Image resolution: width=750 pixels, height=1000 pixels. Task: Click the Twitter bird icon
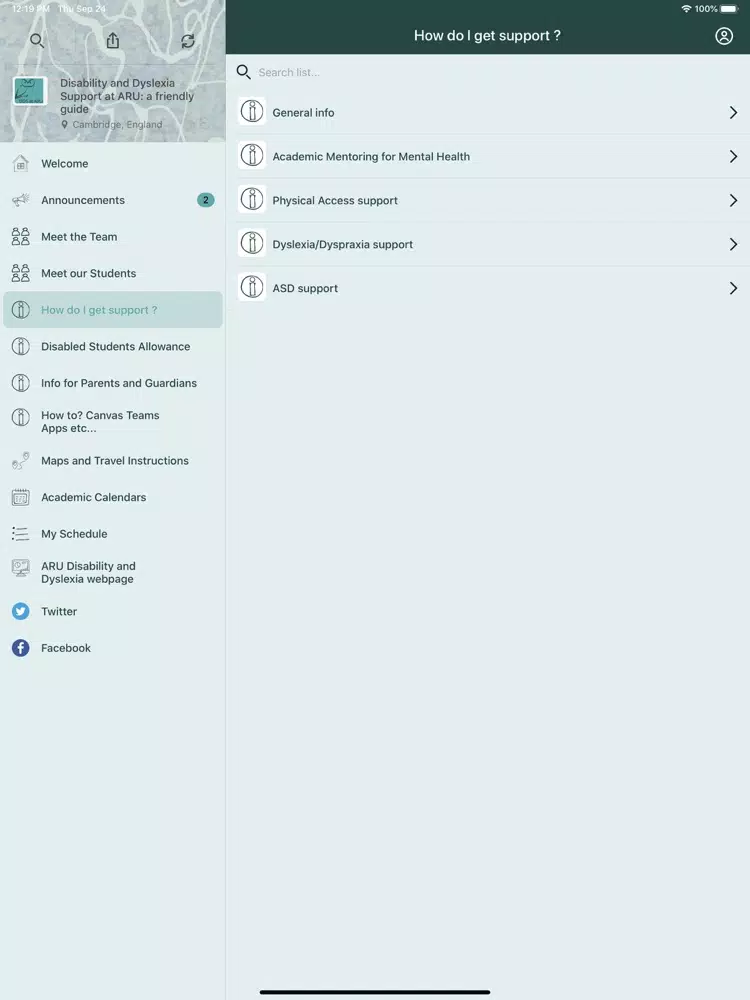coord(20,611)
